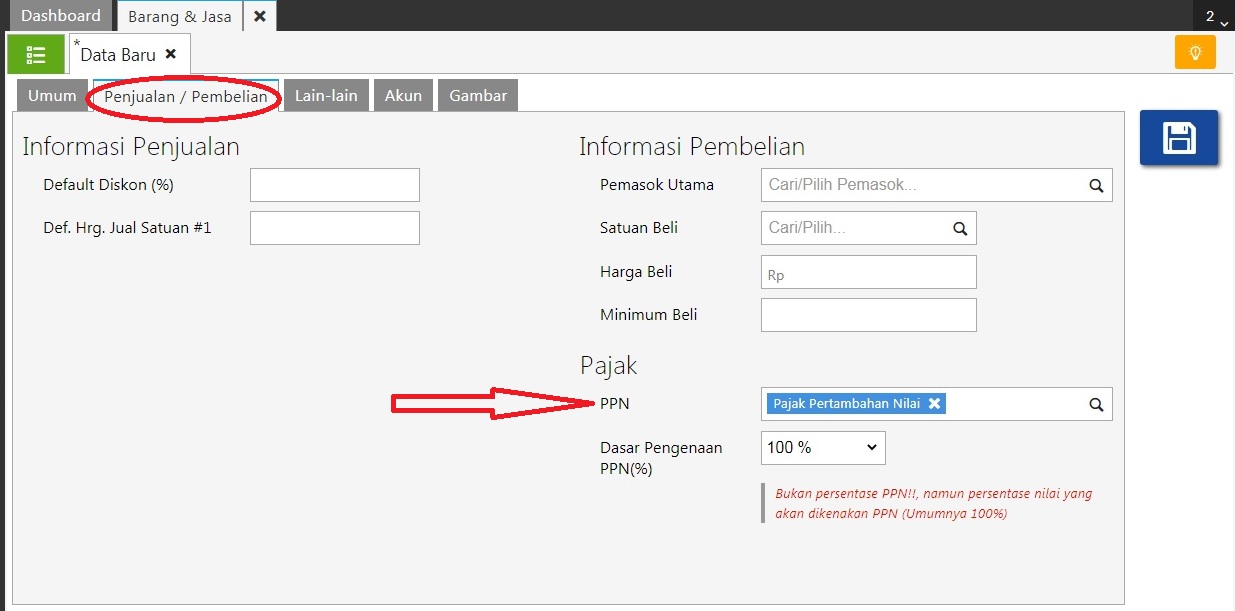Click the Informasi Penjualan heading

[131, 147]
